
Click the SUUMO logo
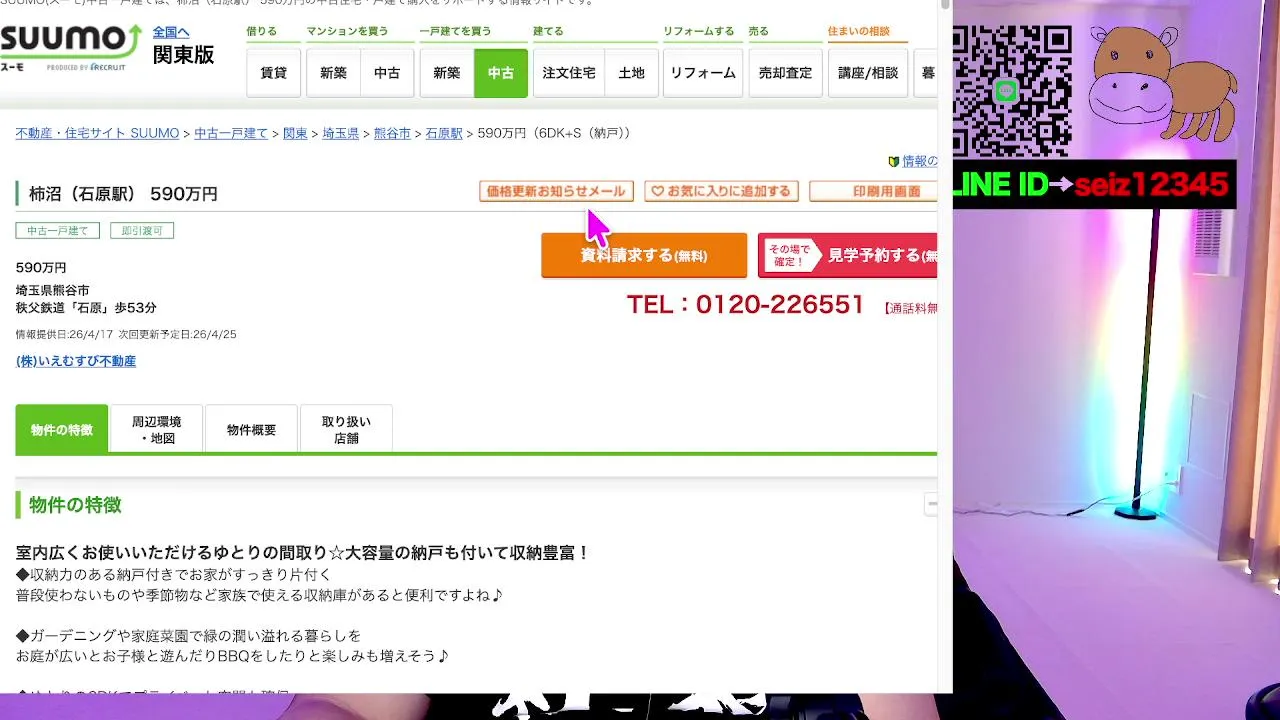coord(70,46)
